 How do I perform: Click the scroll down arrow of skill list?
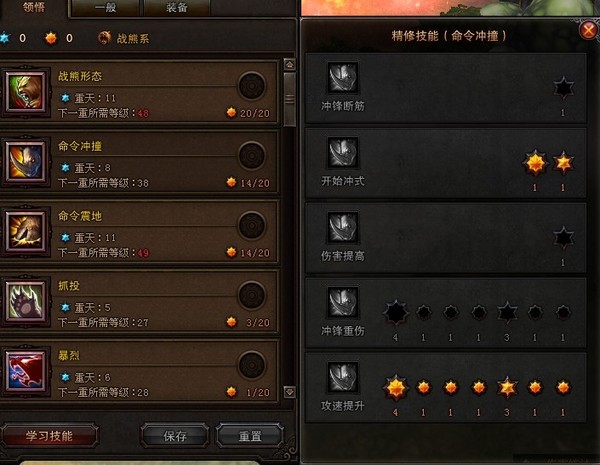click(x=290, y=392)
